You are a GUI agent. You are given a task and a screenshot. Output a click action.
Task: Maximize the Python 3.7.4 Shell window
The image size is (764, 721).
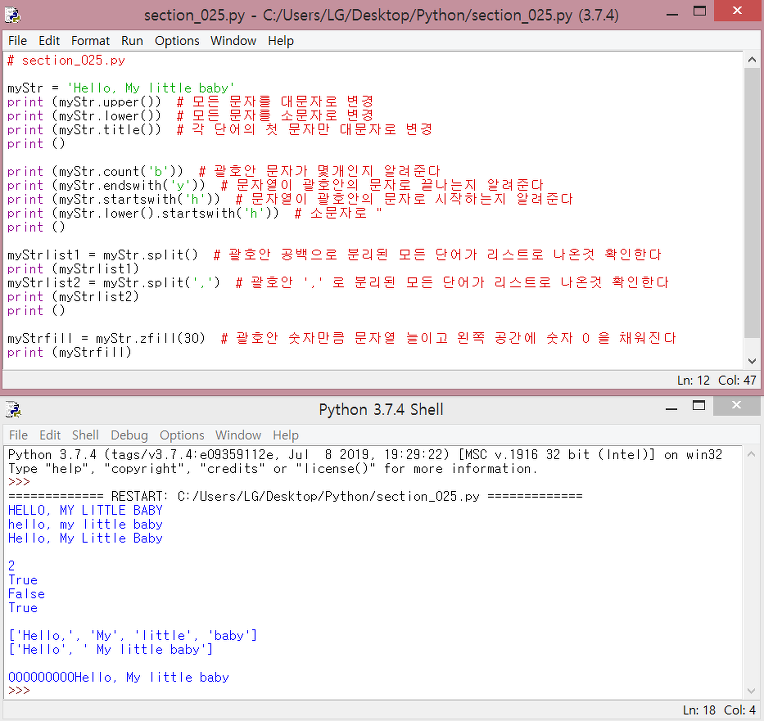[x=699, y=406]
